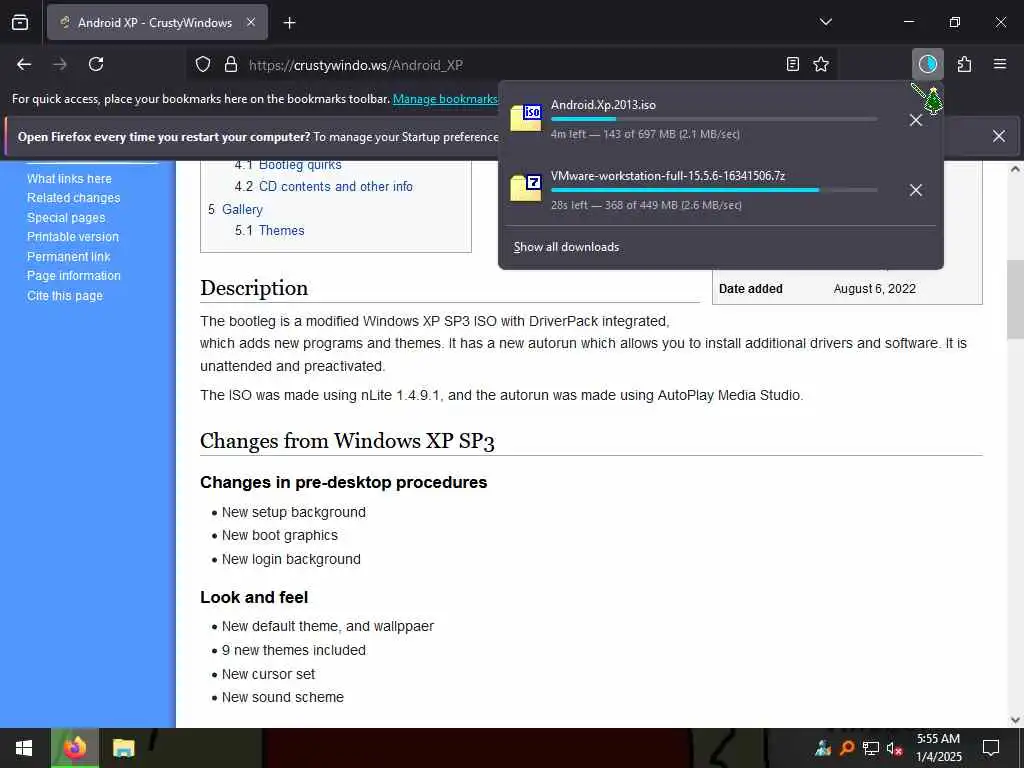Open the list all tabs chevron

[825, 22]
